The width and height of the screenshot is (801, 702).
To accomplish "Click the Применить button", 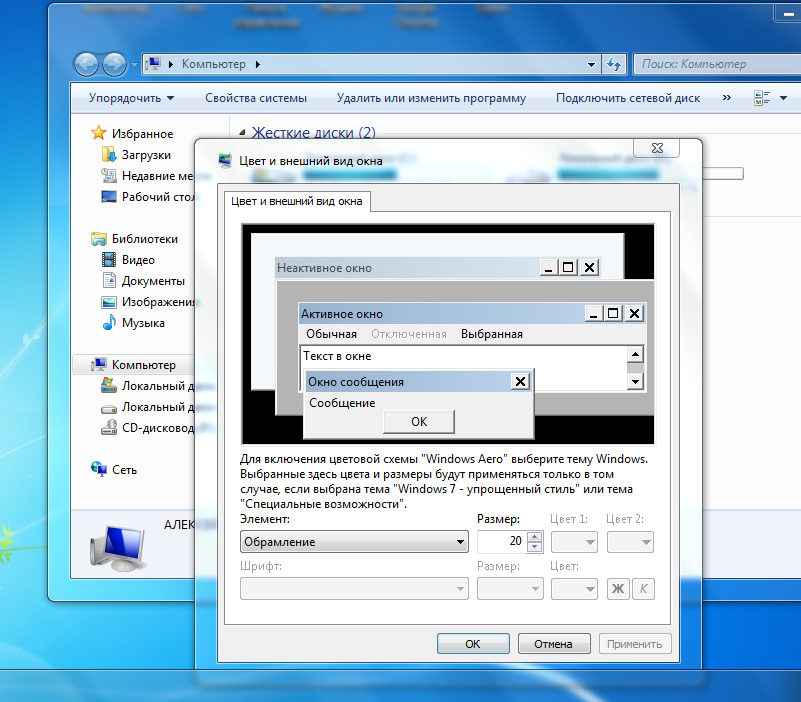I will point(634,644).
